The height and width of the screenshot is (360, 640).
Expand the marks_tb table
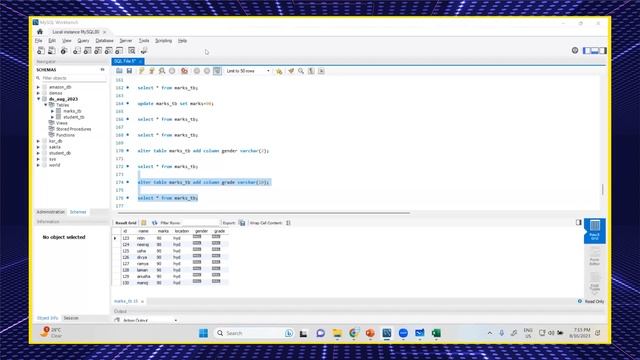[53, 111]
